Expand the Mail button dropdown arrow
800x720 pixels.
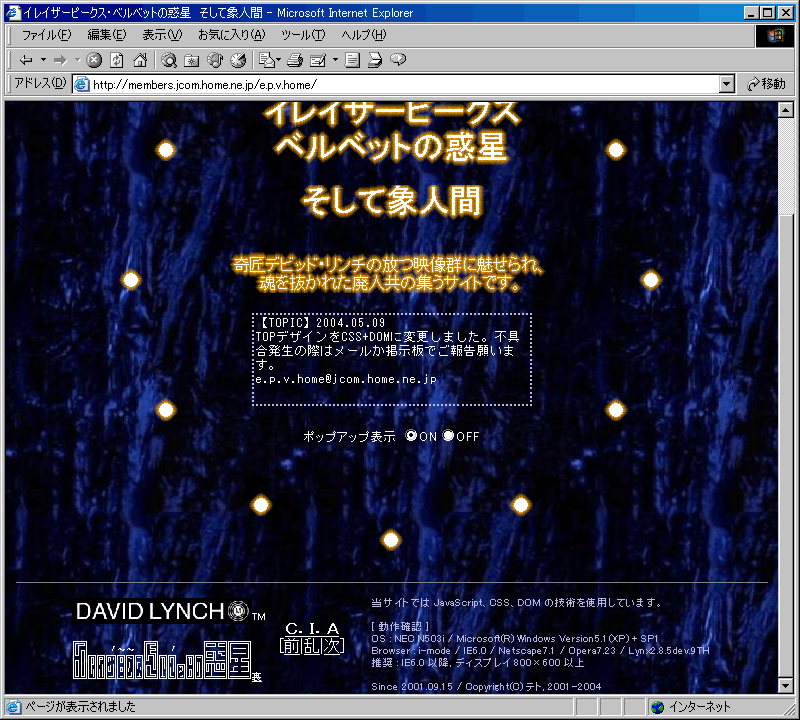(x=279, y=60)
